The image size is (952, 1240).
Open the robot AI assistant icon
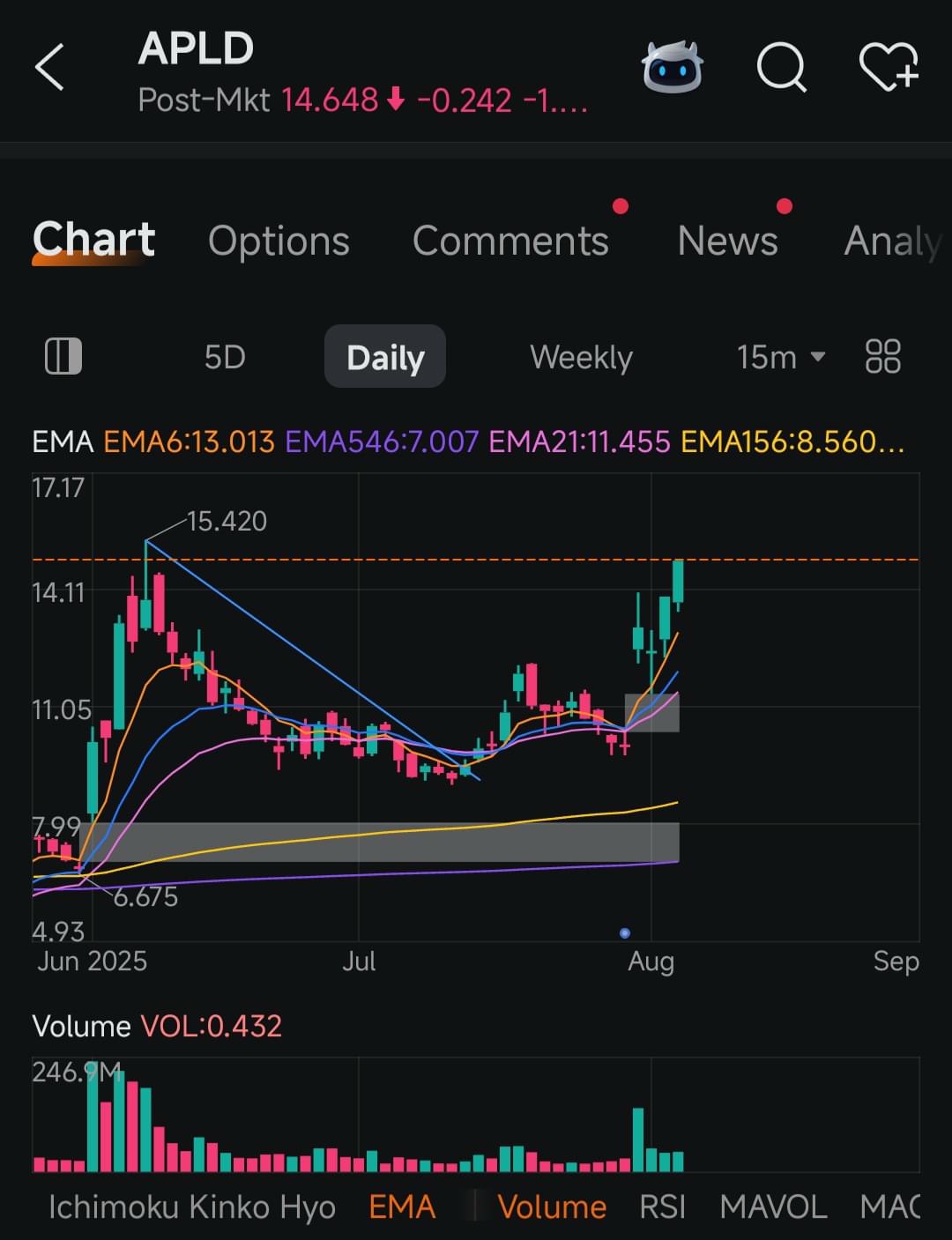[x=672, y=68]
